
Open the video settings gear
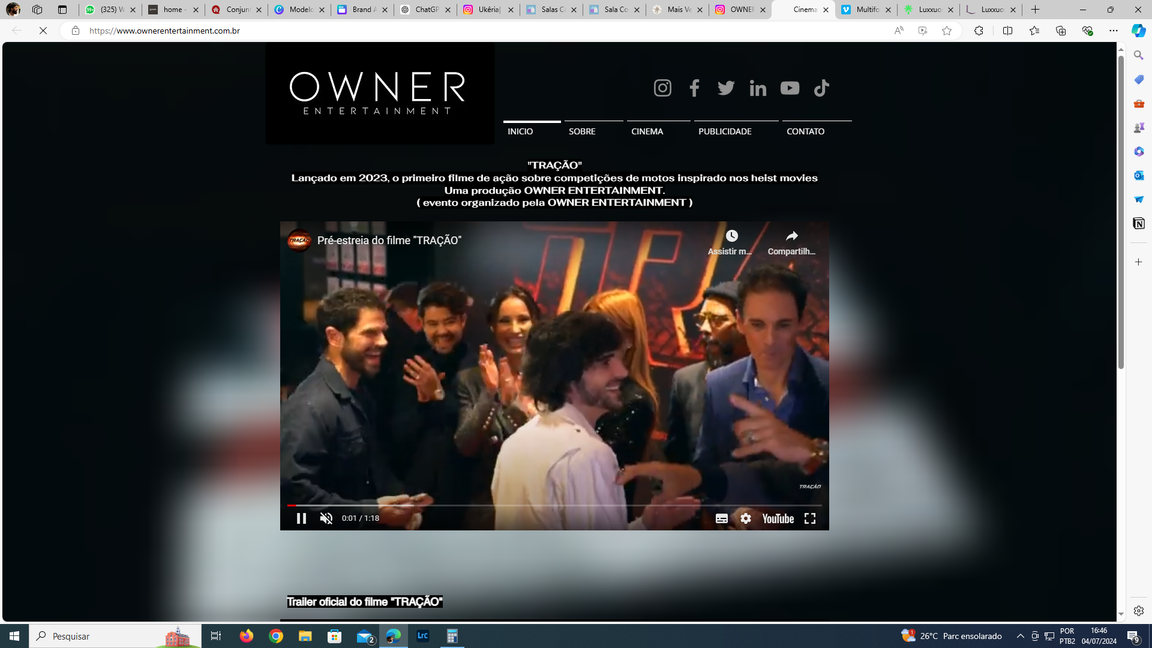[746, 519]
